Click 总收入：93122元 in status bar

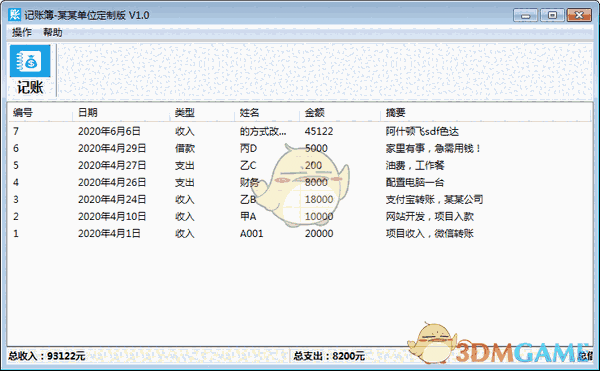pos(47,356)
